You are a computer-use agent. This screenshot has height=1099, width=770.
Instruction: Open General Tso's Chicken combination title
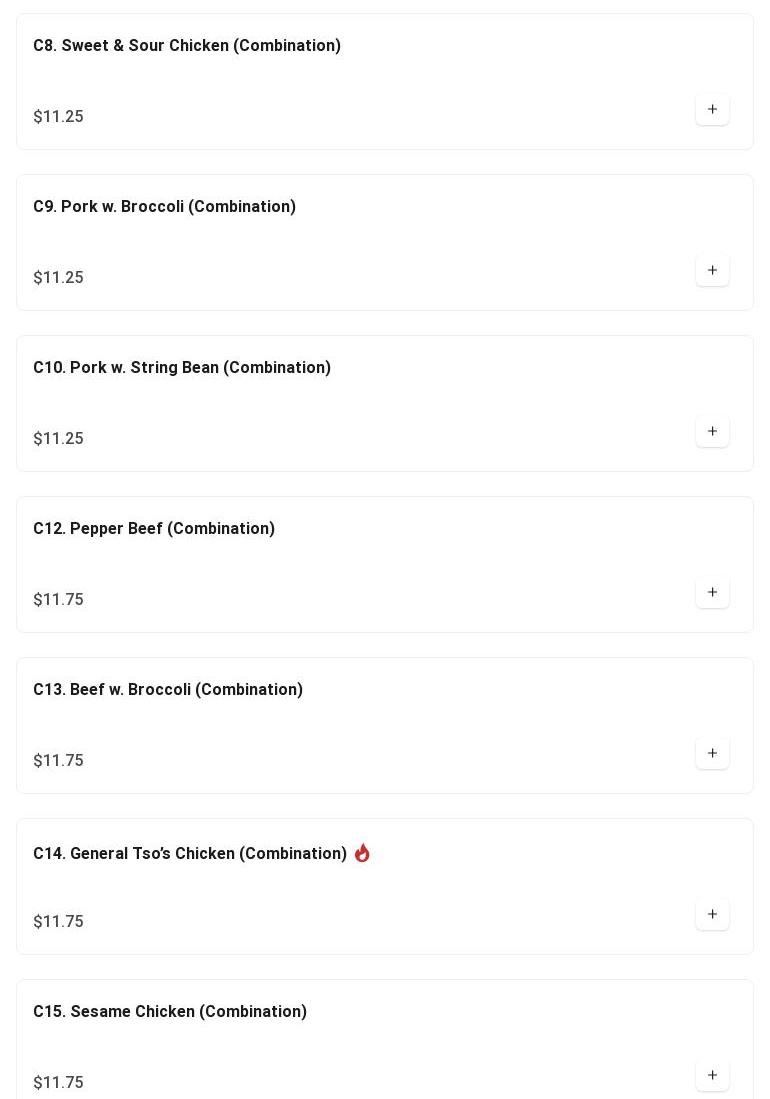(190, 854)
